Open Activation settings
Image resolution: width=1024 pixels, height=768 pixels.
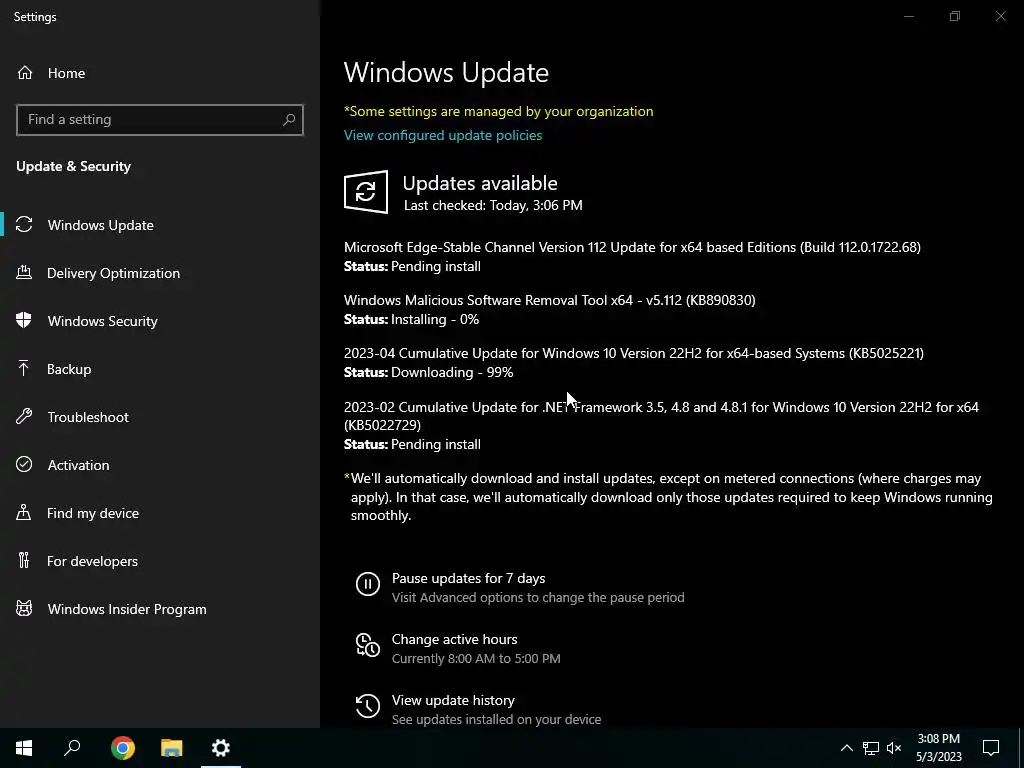(x=78, y=465)
